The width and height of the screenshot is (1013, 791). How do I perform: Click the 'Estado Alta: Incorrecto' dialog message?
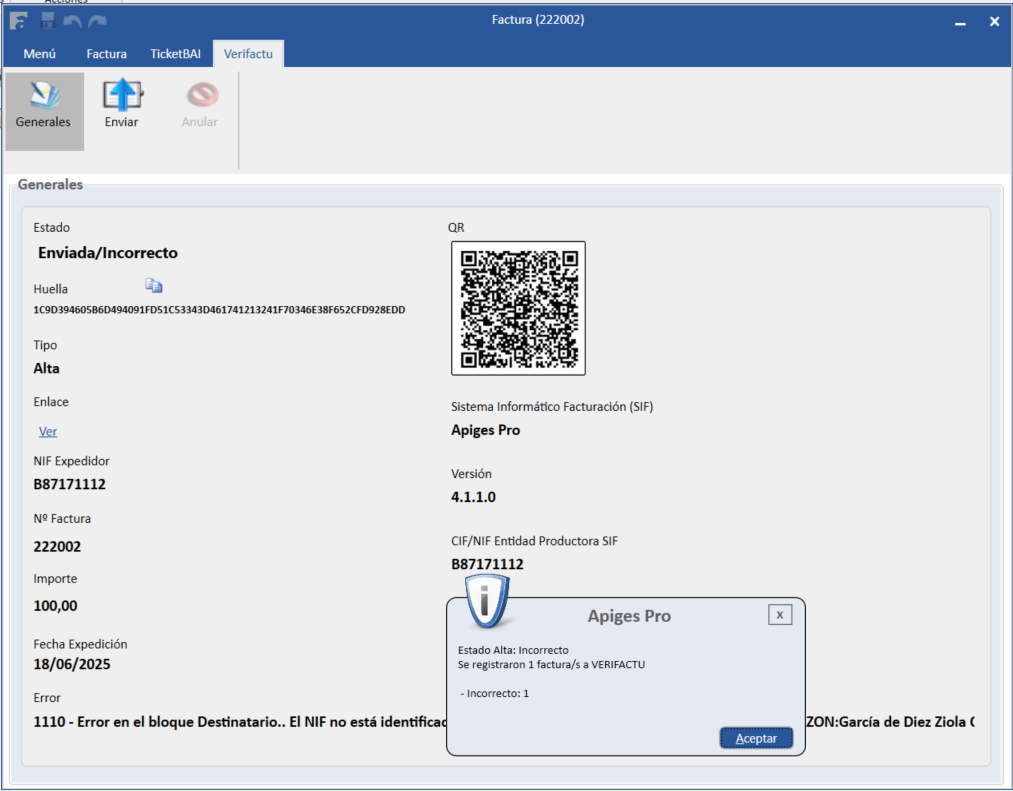(513, 650)
